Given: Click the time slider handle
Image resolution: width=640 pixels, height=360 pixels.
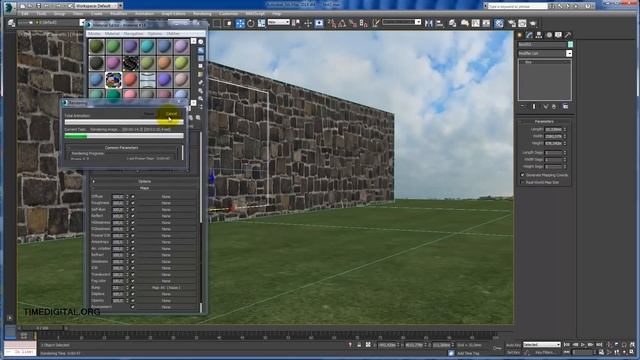Looking at the screenshot, I should pos(42,328).
